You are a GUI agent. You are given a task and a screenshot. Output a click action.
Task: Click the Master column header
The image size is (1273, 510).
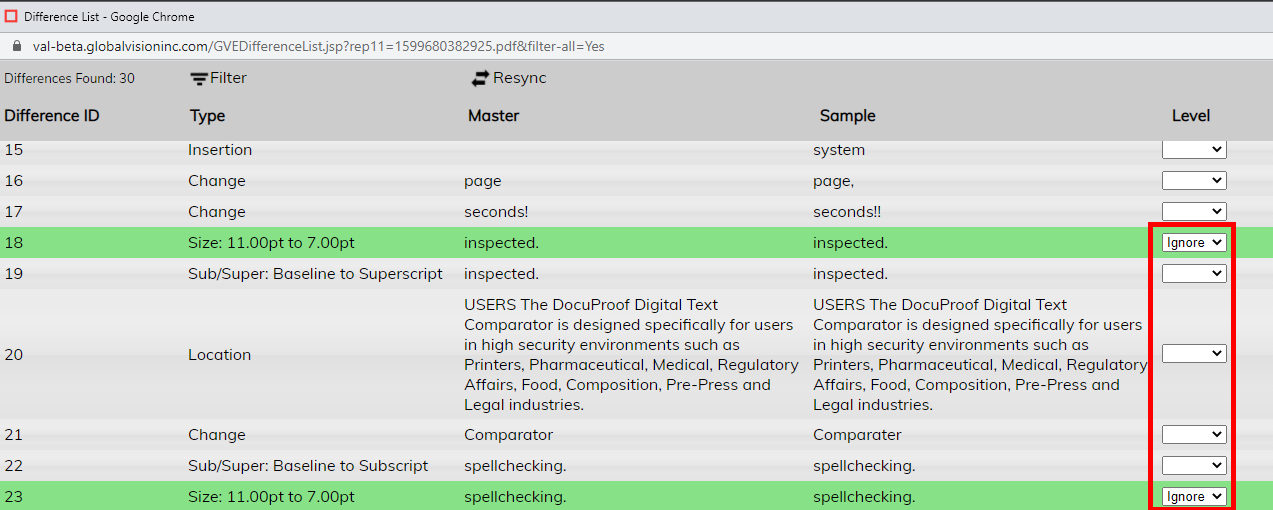[x=493, y=116]
